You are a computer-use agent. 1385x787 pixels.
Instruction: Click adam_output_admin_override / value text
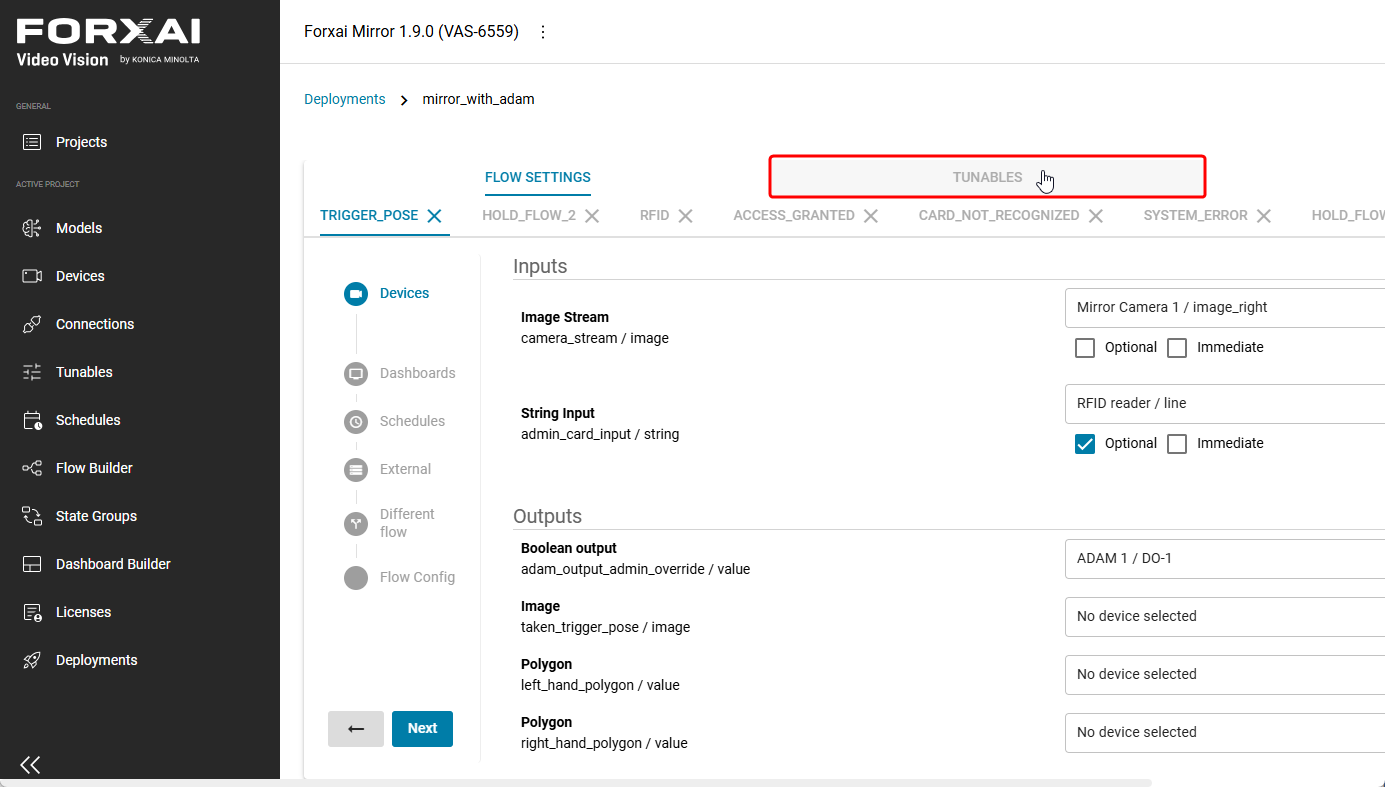635,569
